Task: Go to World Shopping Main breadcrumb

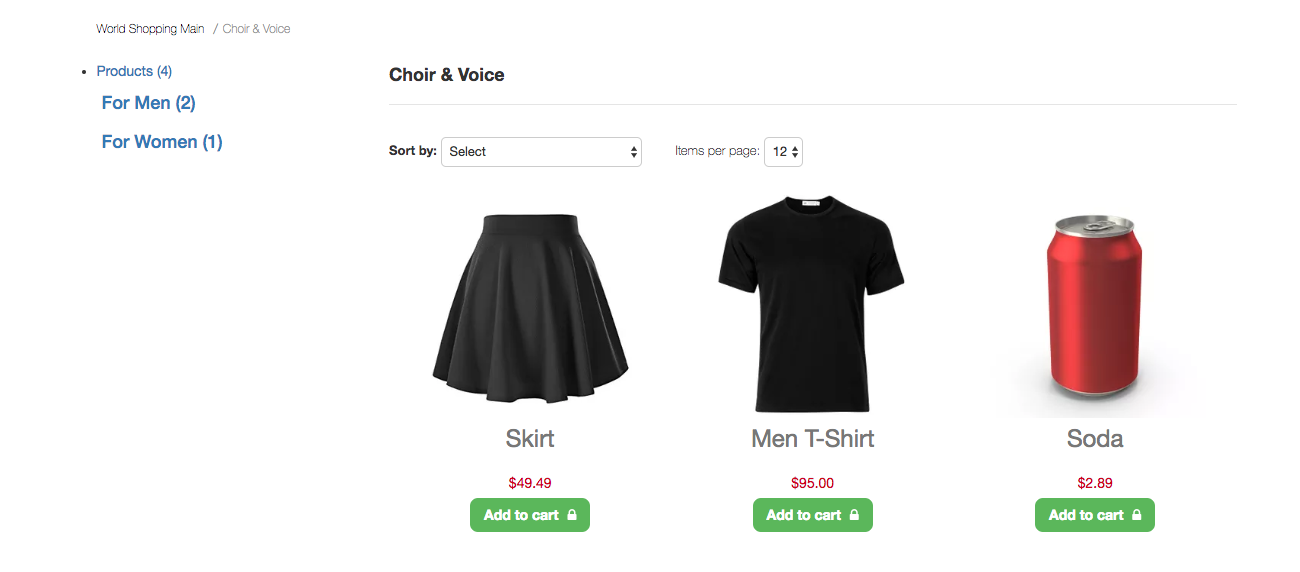Action: tap(150, 29)
